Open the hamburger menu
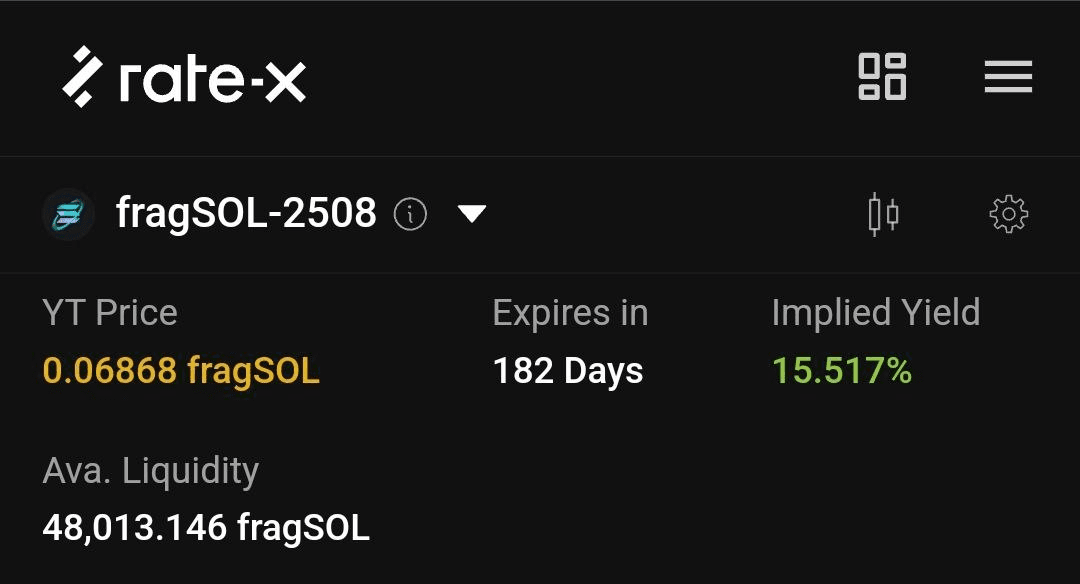This screenshot has width=1080, height=584. [1008, 76]
